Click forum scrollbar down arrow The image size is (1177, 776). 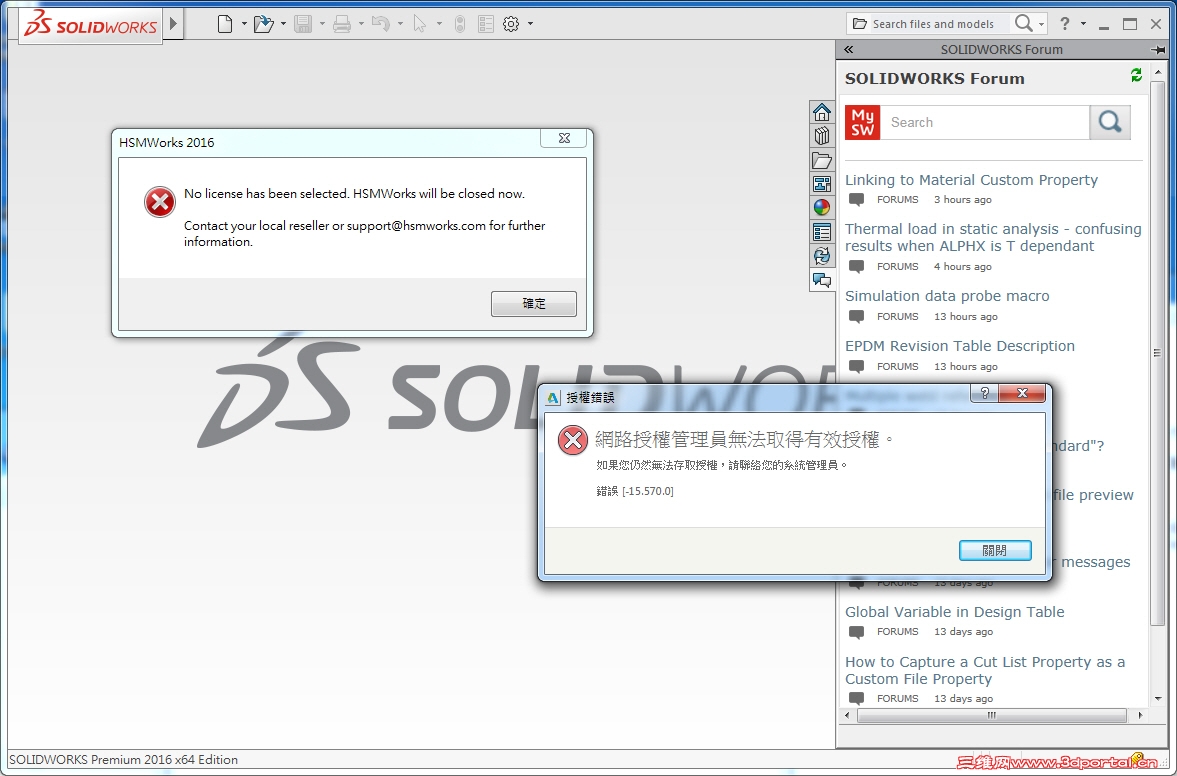[x=1157, y=698]
